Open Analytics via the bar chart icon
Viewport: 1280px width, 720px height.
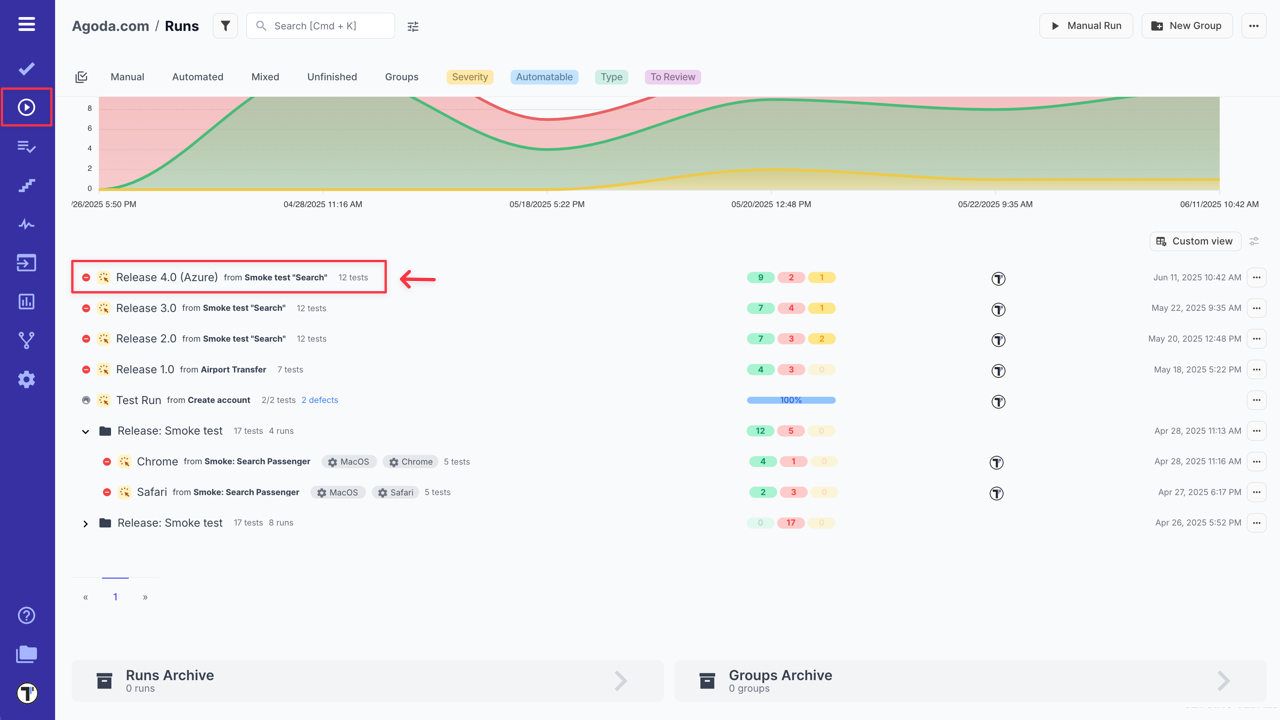pos(26,301)
